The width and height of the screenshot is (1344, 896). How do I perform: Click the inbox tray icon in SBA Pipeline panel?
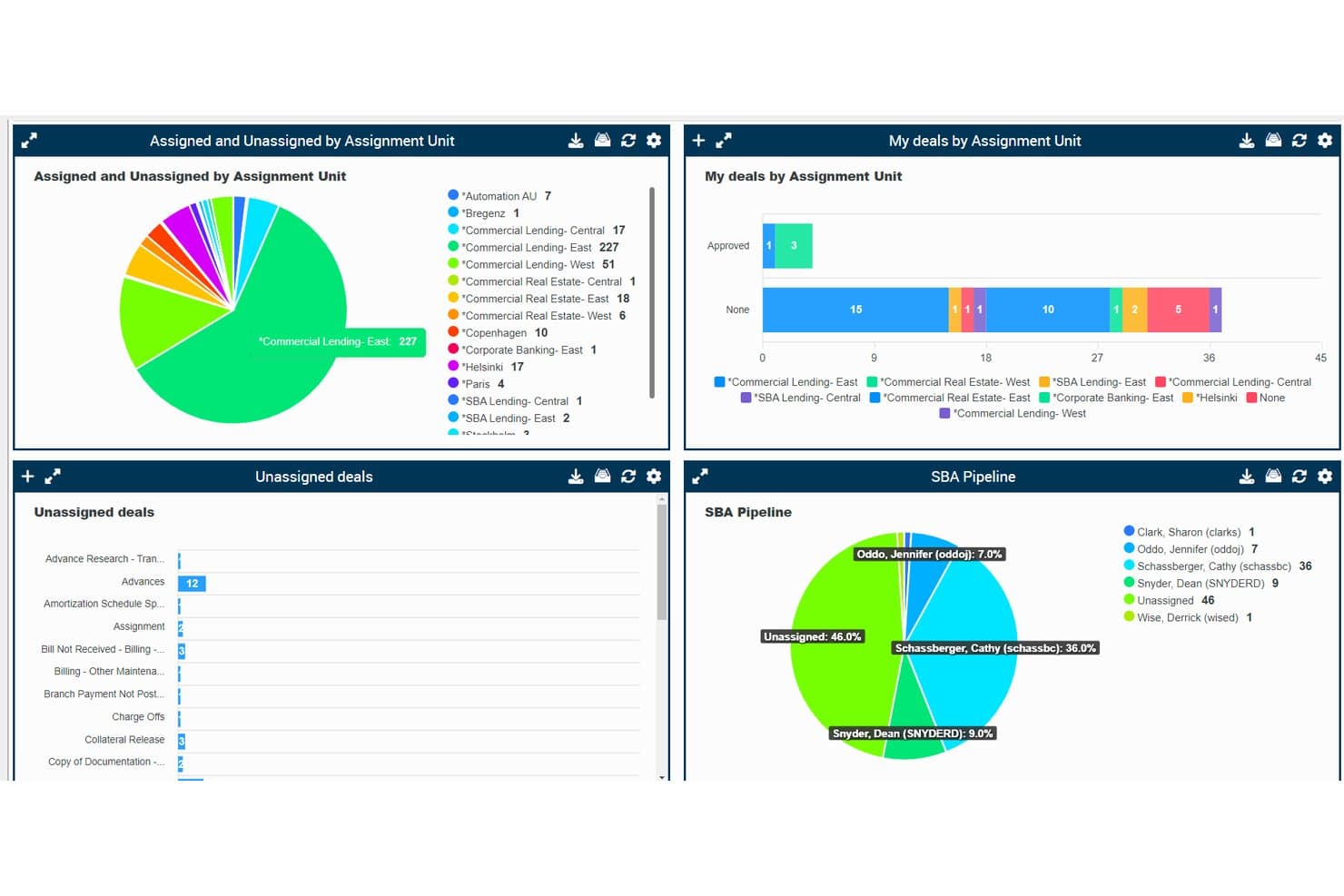pos(1273,477)
